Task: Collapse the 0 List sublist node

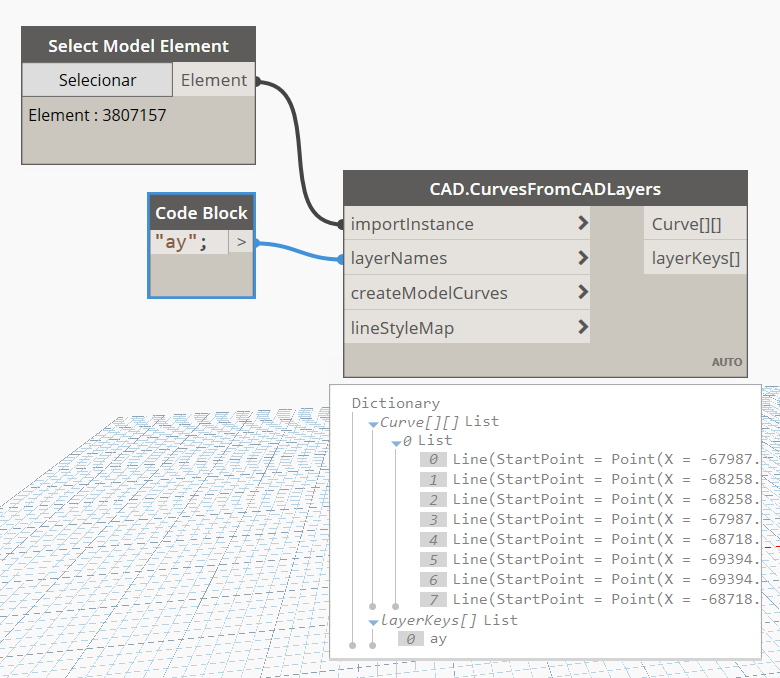Action: coord(396,443)
